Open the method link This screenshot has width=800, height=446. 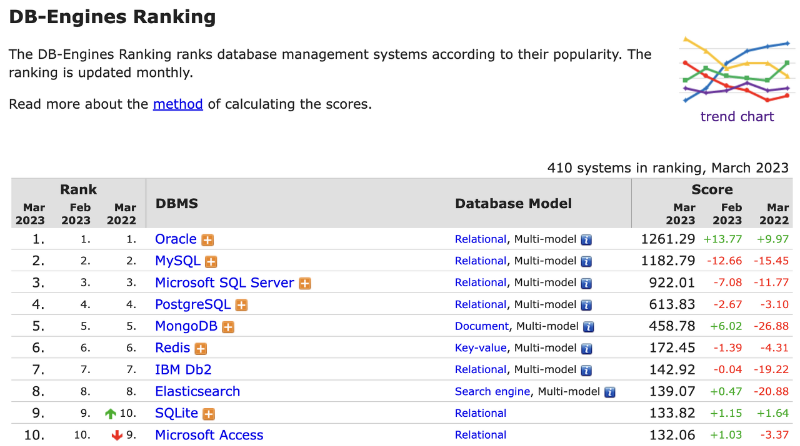click(178, 104)
